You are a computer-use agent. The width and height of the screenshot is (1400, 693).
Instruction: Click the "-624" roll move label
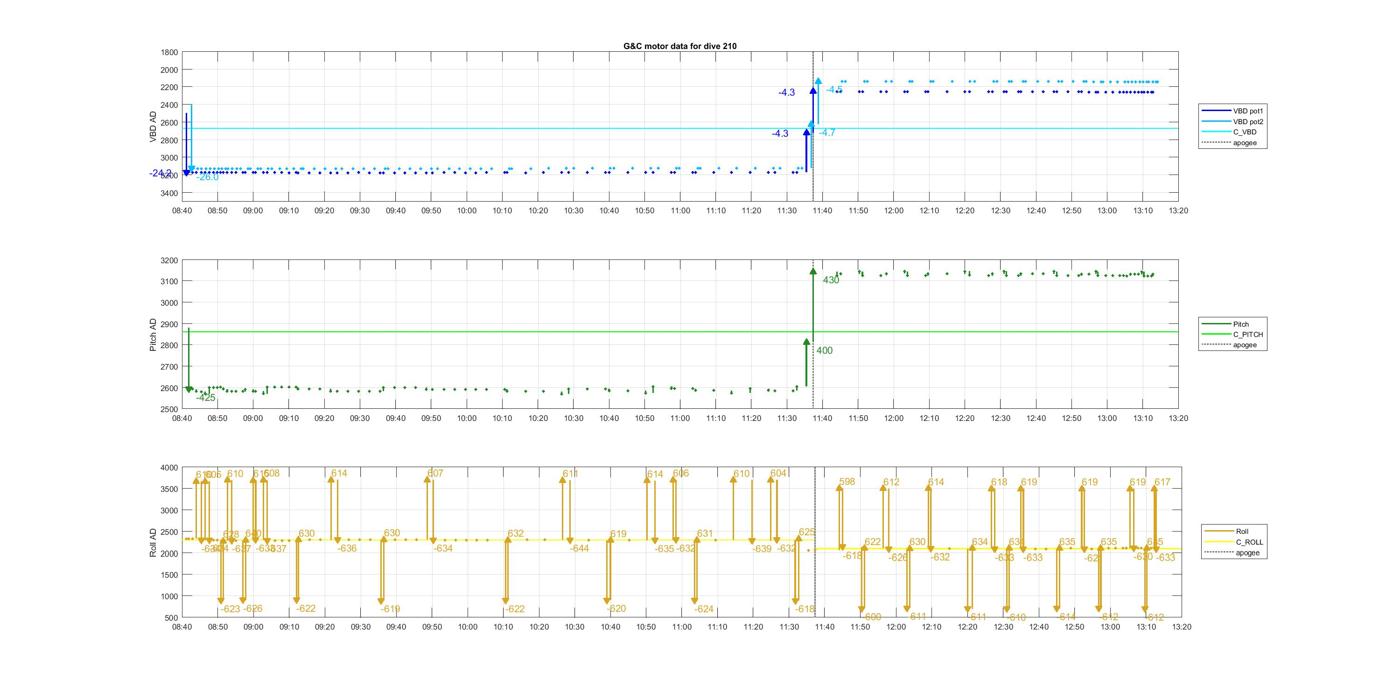(x=705, y=609)
